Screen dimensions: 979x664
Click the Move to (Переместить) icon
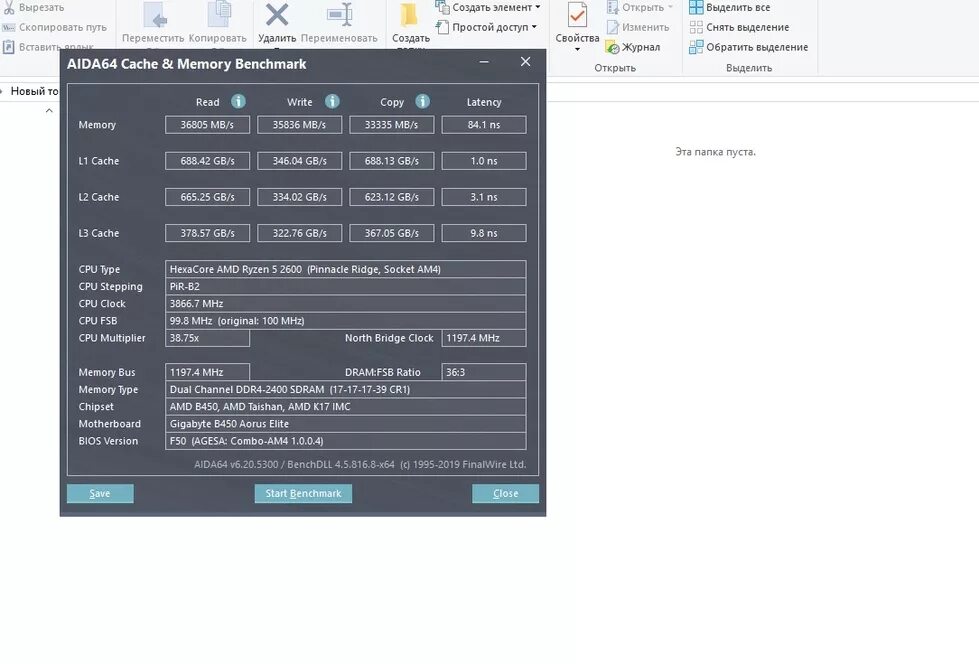(x=154, y=15)
